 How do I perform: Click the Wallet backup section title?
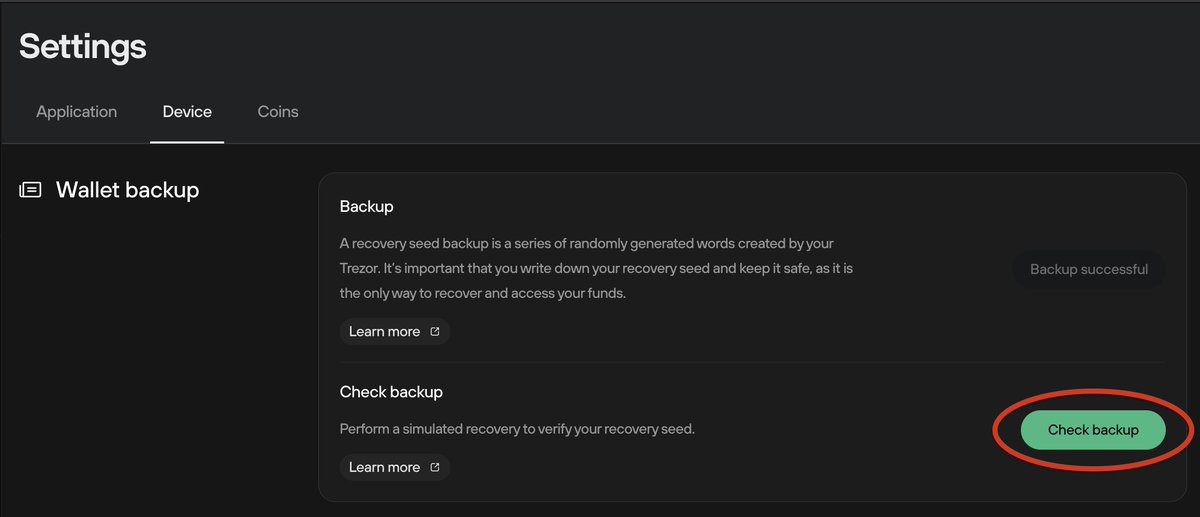127,190
